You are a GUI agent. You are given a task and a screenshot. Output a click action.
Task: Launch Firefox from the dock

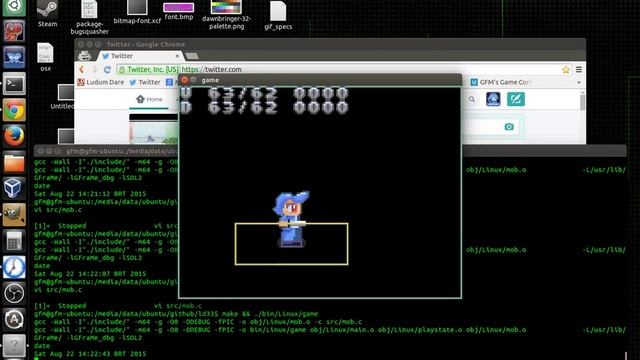click(14, 136)
